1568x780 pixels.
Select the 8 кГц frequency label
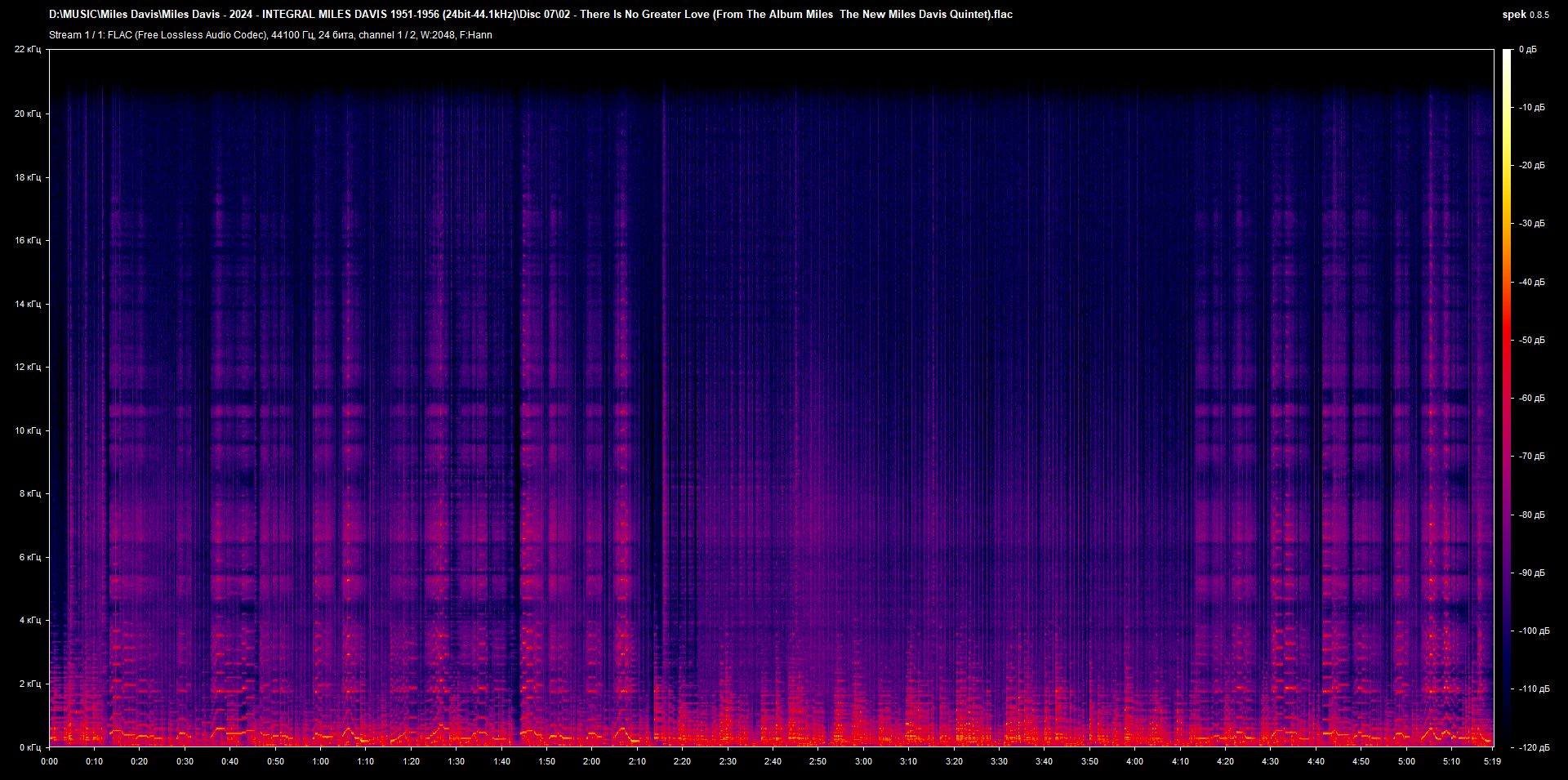(x=29, y=493)
